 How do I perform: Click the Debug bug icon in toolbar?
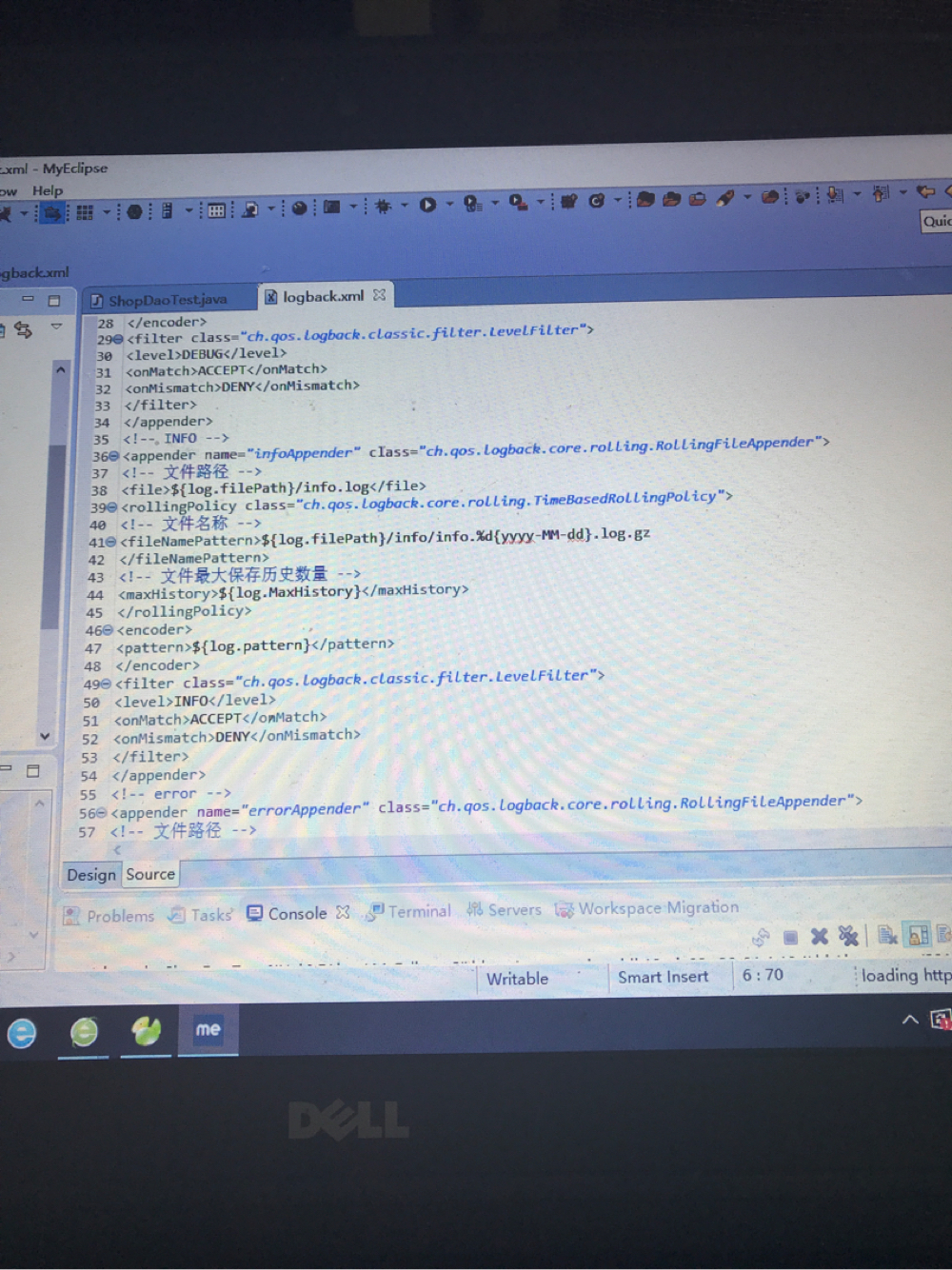coord(384,206)
